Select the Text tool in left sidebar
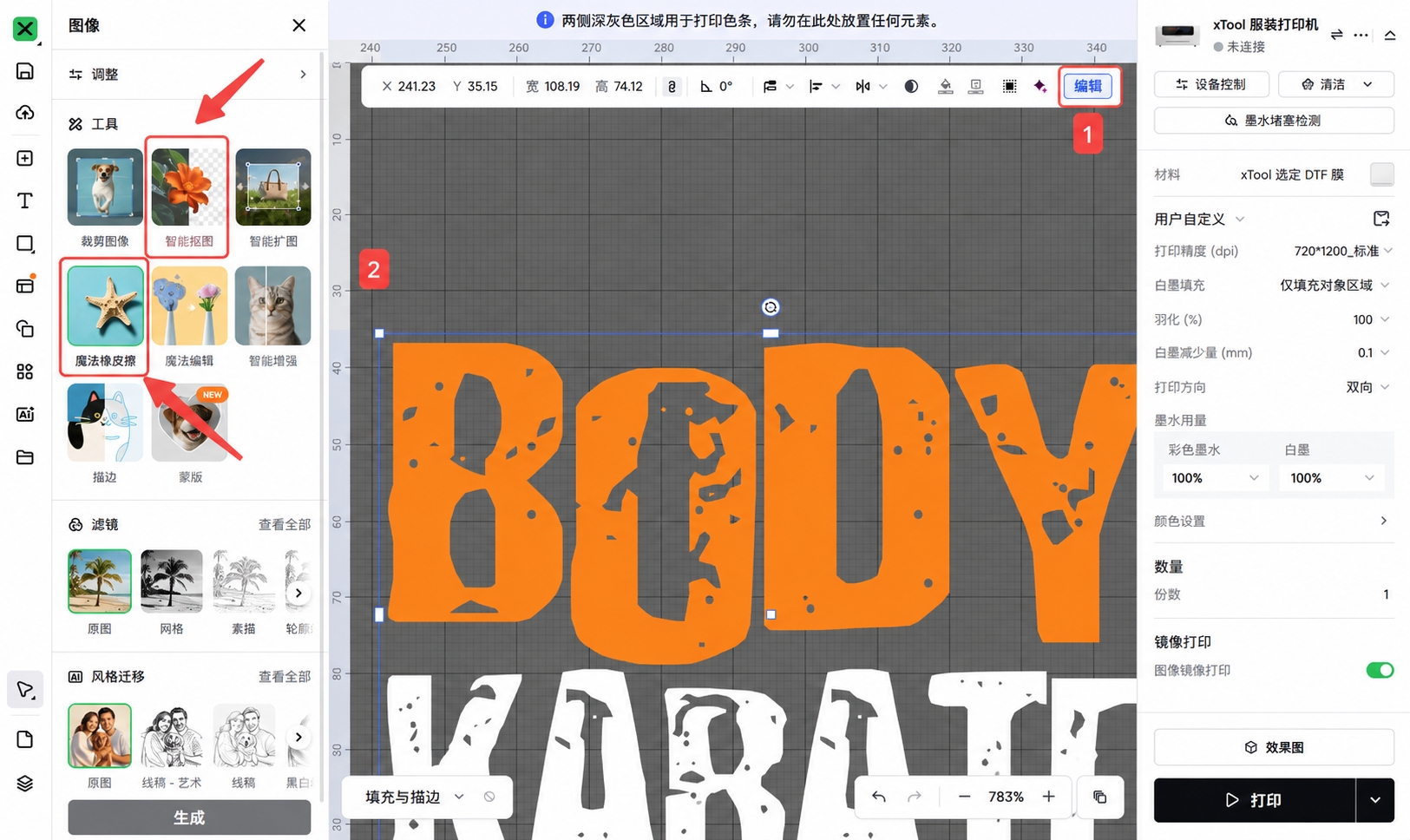This screenshot has height=840, width=1410. [25, 200]
